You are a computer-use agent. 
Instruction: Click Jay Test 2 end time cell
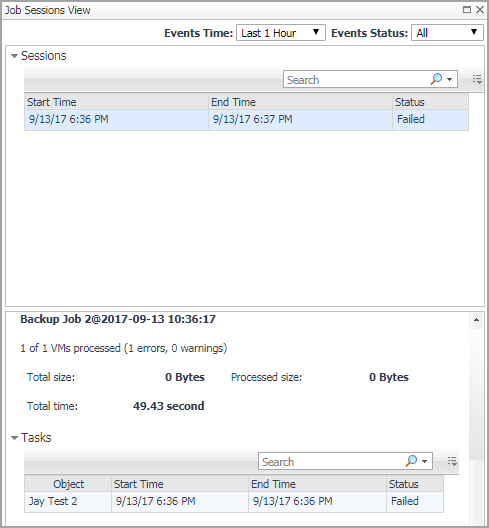pyautogui.click(x=318, y=501)
